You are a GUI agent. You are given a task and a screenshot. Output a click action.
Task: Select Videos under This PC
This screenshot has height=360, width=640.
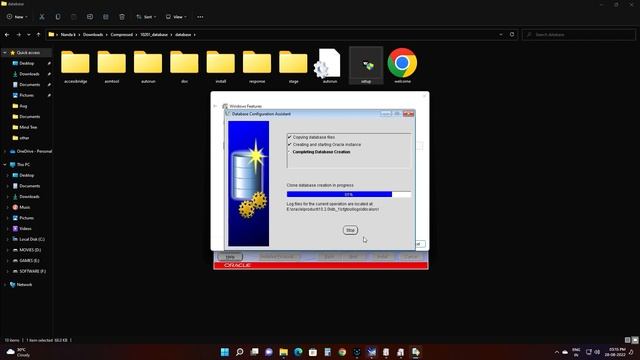pos(25,229)
